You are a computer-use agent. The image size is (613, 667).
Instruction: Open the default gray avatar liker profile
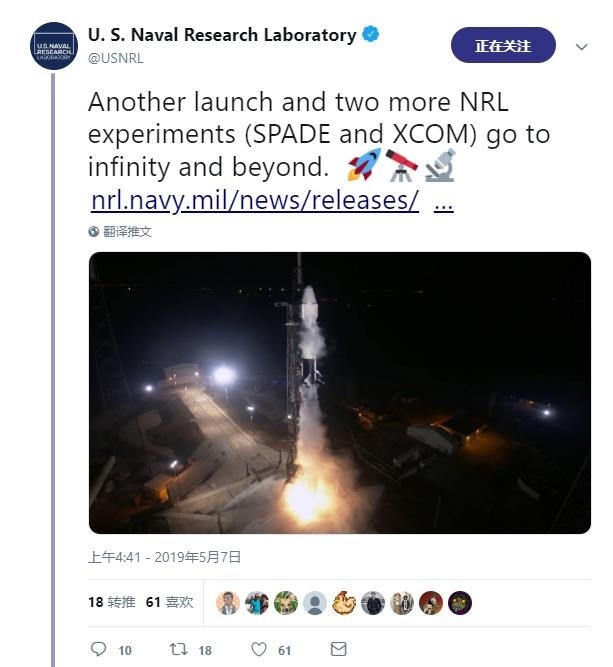(314, 602)
